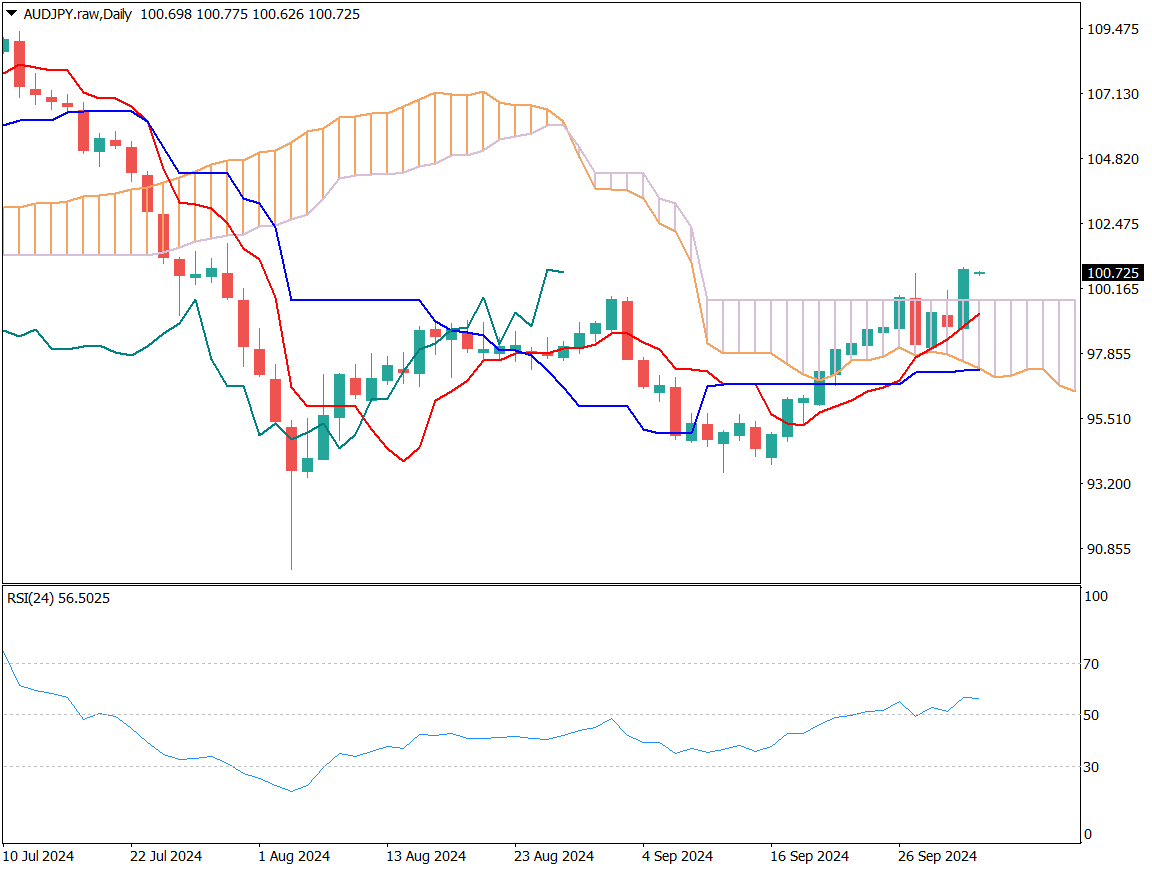Select the 10 Jul 2024 date label
Image resolution: width=1152 pixels, height=870 pixels.
38,856
